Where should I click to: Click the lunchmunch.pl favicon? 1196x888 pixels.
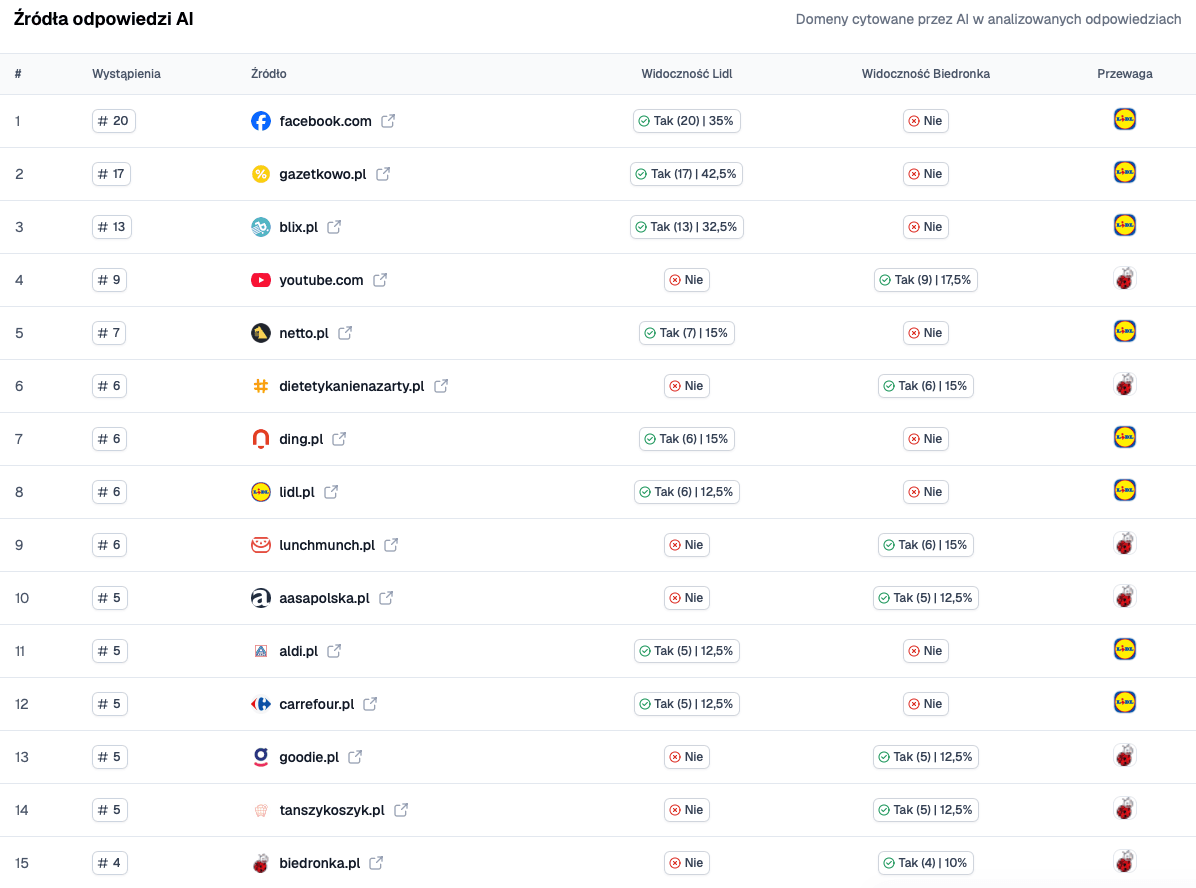point(261,545)
